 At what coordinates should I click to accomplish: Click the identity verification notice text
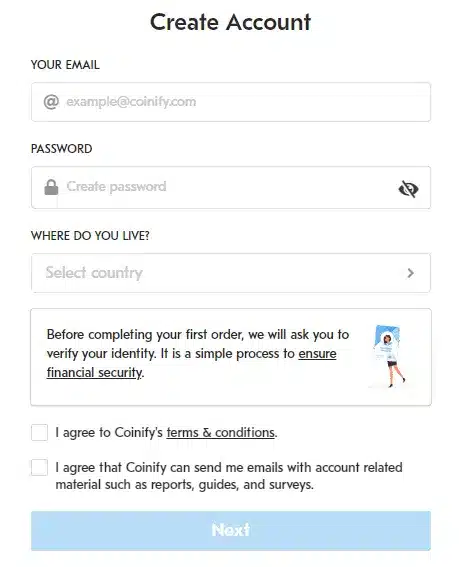[198, 353]
